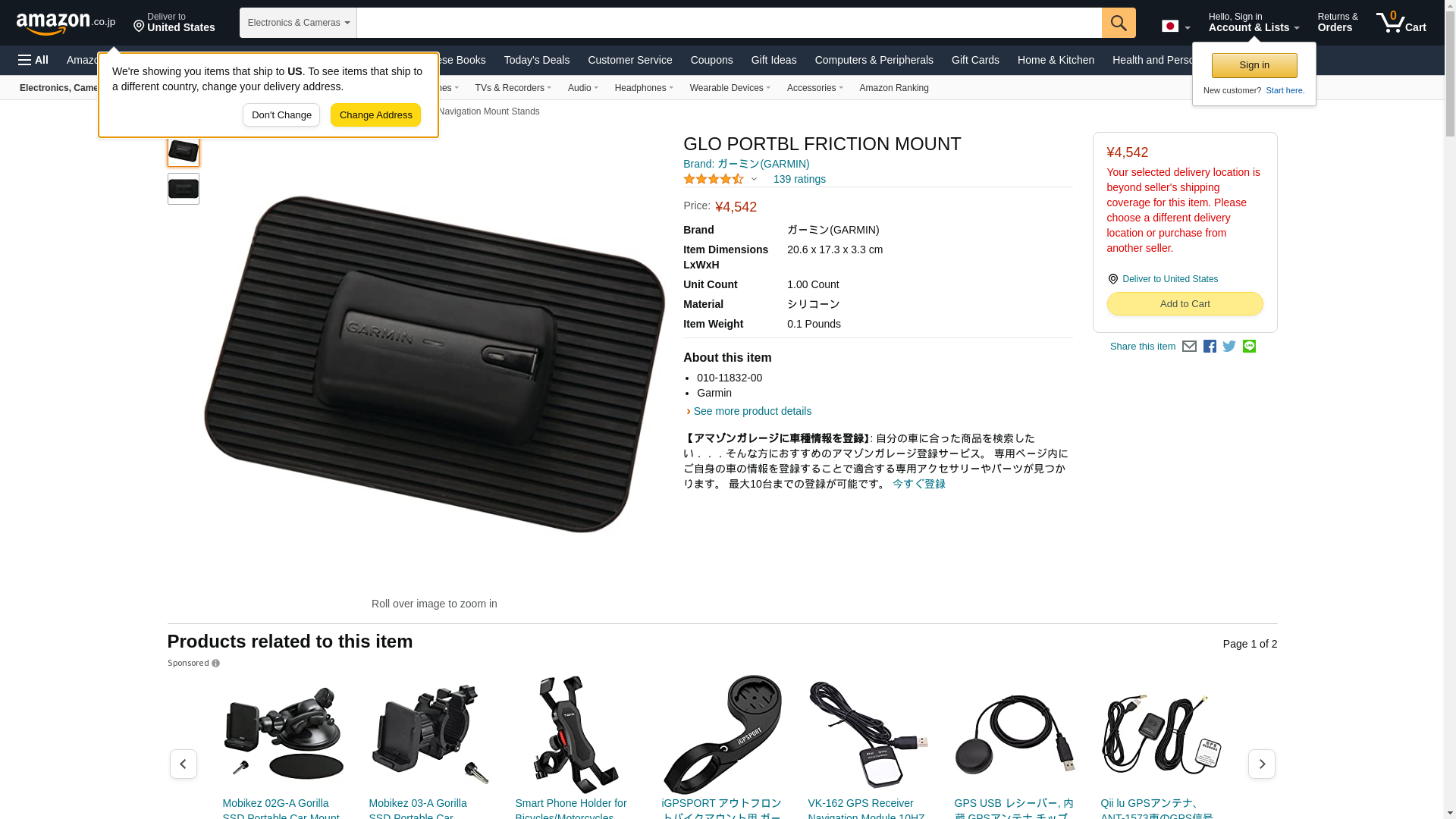This screenshot has height=819, width=1456.
Task: Click the Add to Cart button
Action: [x=1185, y=304]
